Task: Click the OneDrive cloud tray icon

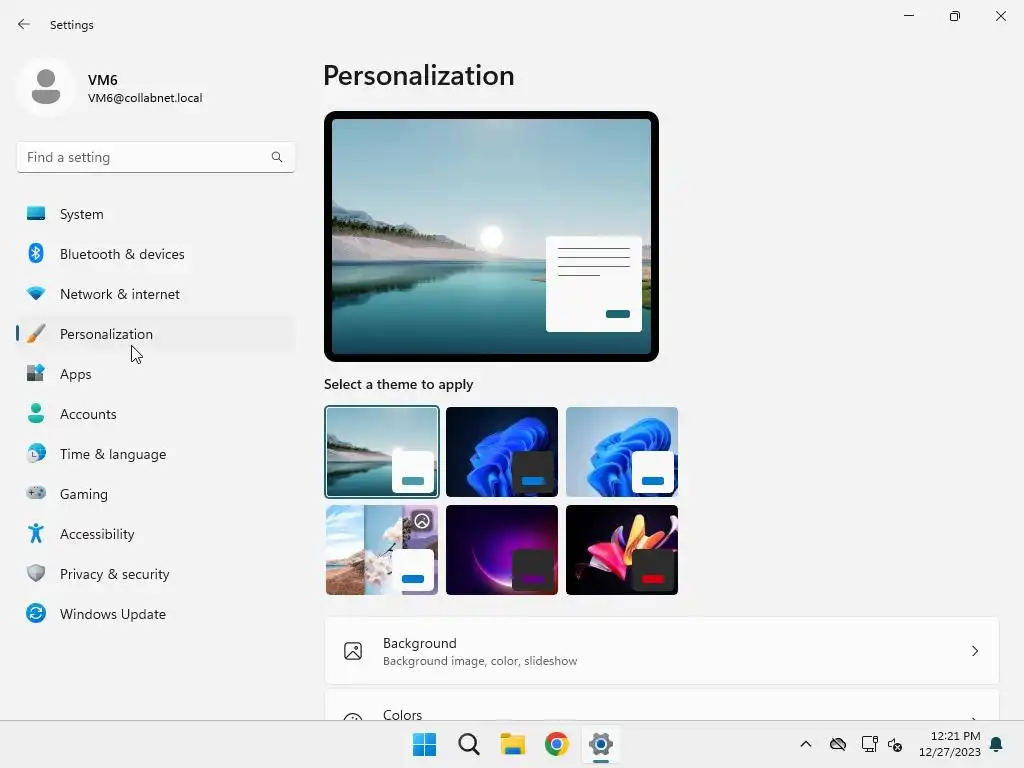Action: (838, 744)
